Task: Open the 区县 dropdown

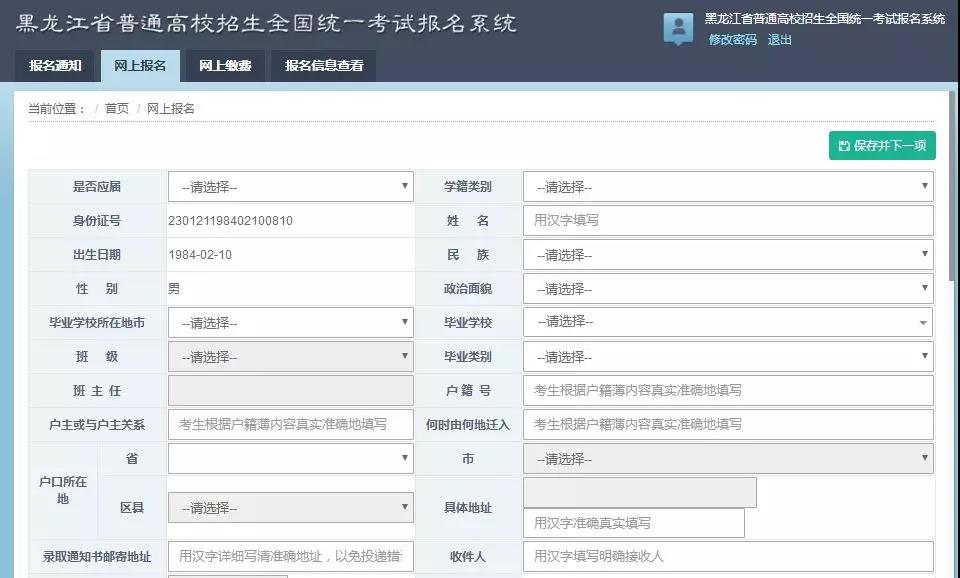Action: 290,507
